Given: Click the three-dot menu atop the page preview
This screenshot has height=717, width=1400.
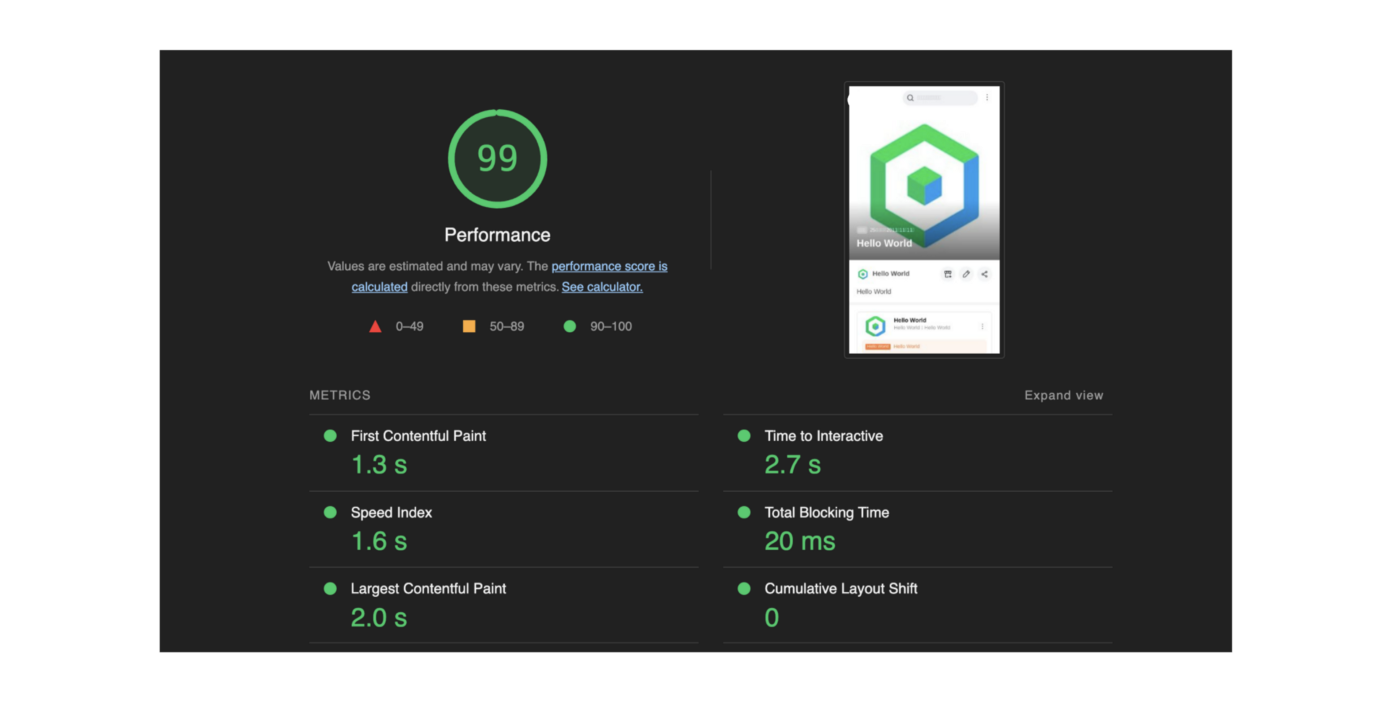Looking at the screenshot, I should (x=987, y=98).
